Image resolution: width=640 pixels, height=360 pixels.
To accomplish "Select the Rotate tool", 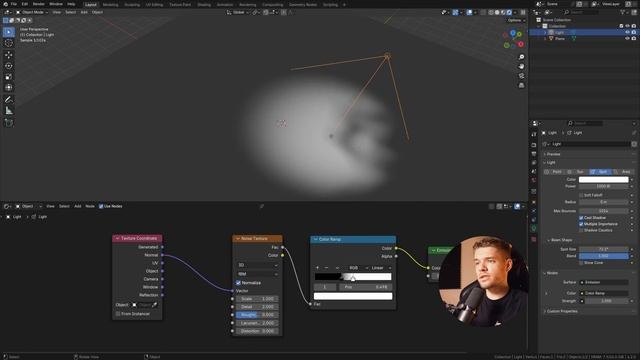I will coord(9,66).
